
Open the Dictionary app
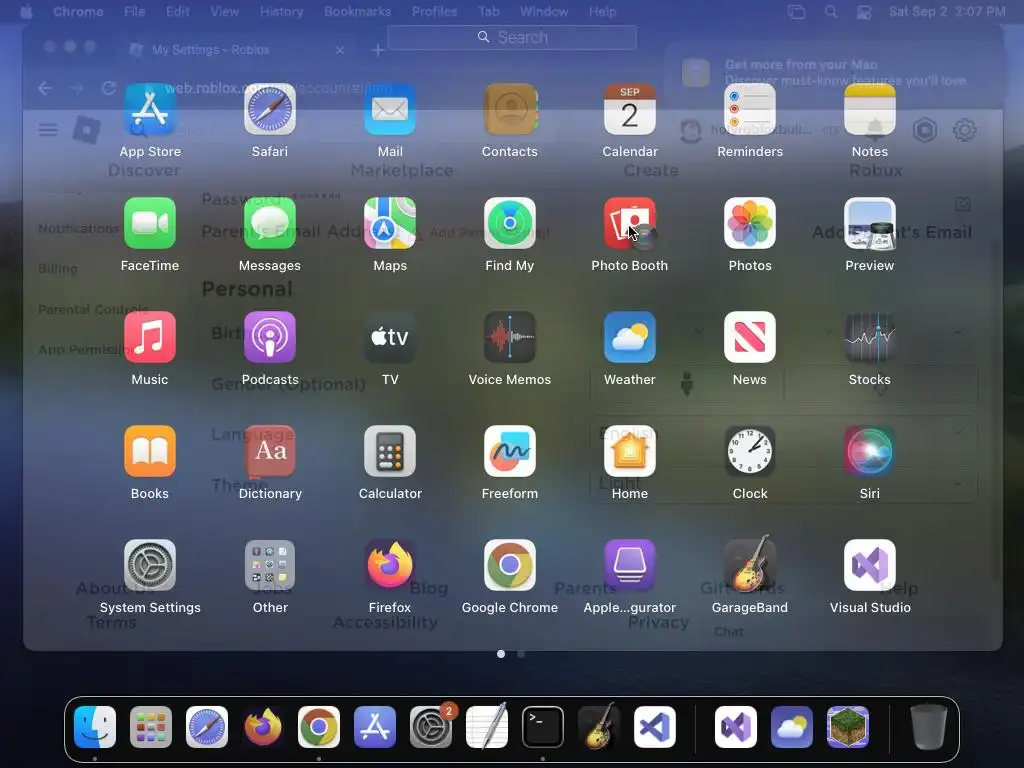pos(270,451)
